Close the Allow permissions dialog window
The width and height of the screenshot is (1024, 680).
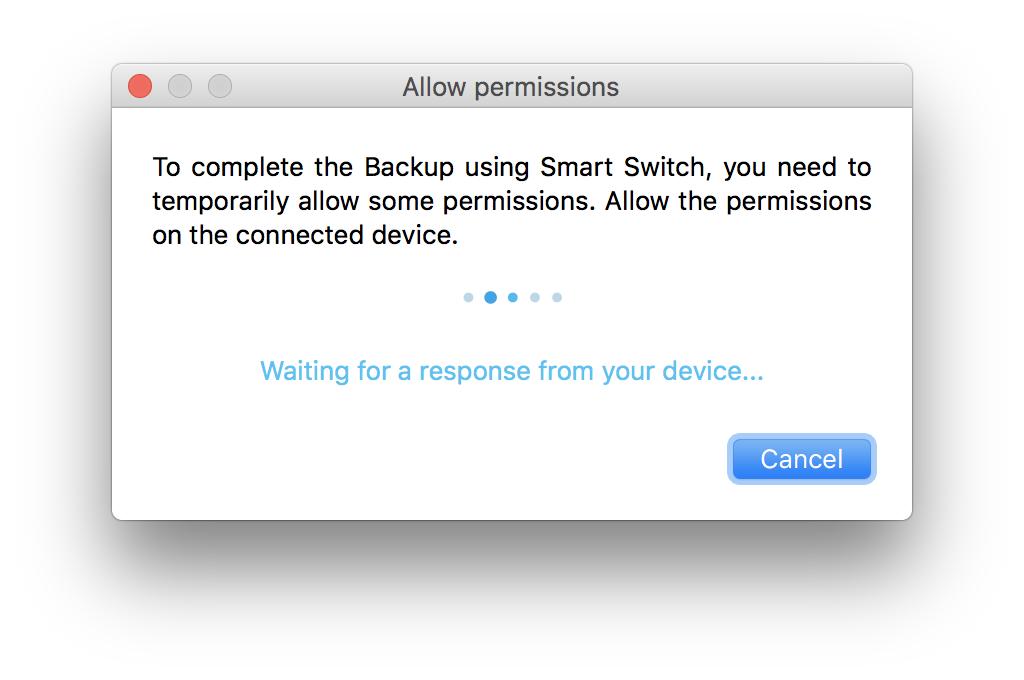(140, 87)
